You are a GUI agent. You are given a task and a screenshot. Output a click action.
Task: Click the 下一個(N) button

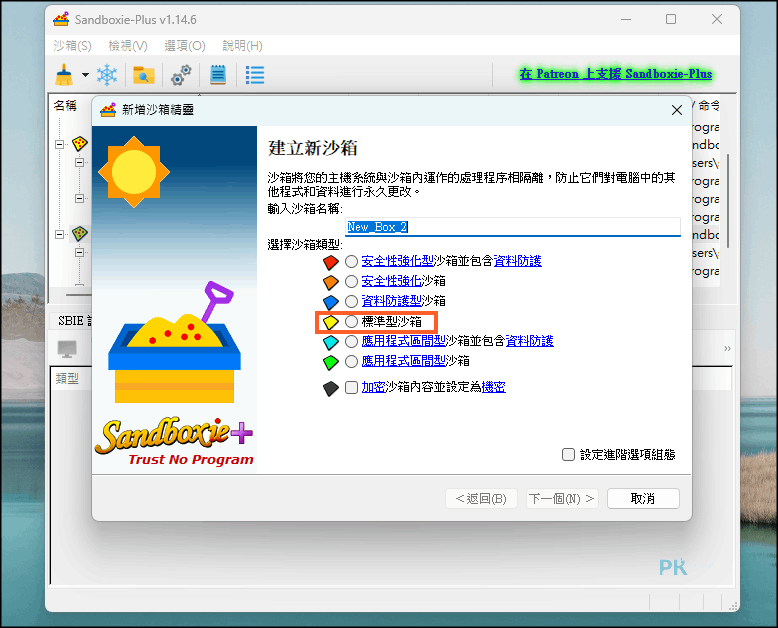pyautogui.click(x=562, y=499)
